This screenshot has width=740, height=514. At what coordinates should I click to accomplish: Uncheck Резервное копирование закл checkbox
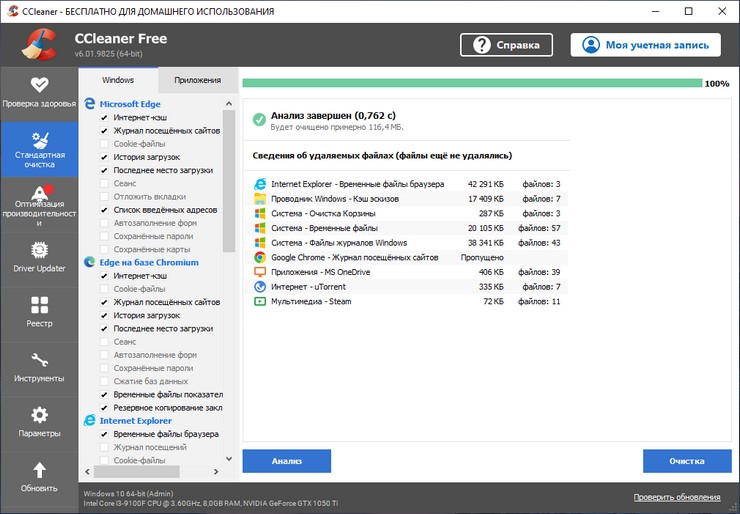pyautogui.click(x=104, y=408)
